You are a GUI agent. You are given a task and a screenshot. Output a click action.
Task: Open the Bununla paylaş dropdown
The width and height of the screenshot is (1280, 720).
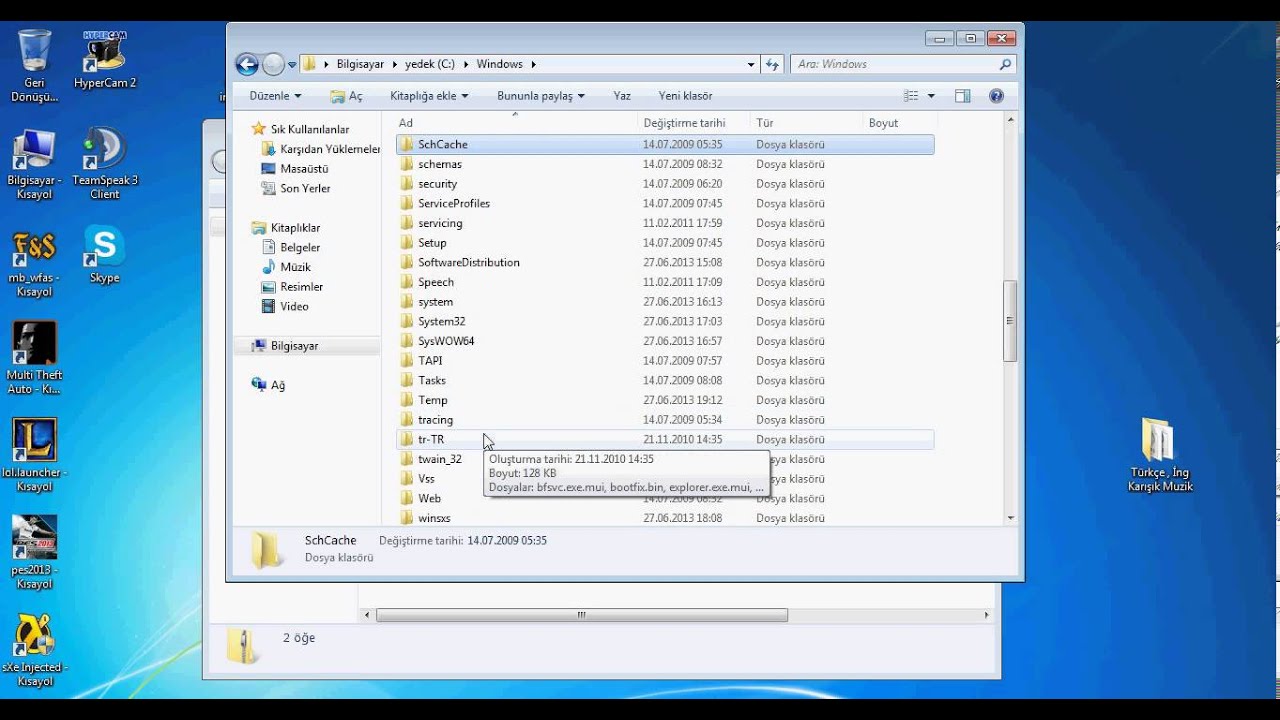click(540, 96)
